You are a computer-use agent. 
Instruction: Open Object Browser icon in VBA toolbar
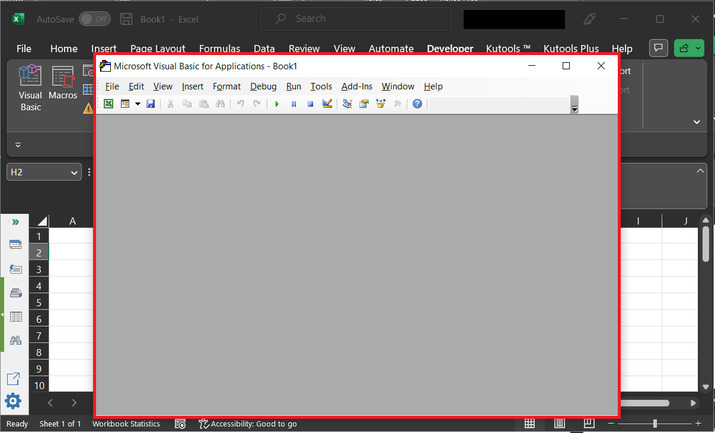click(381, 104)
